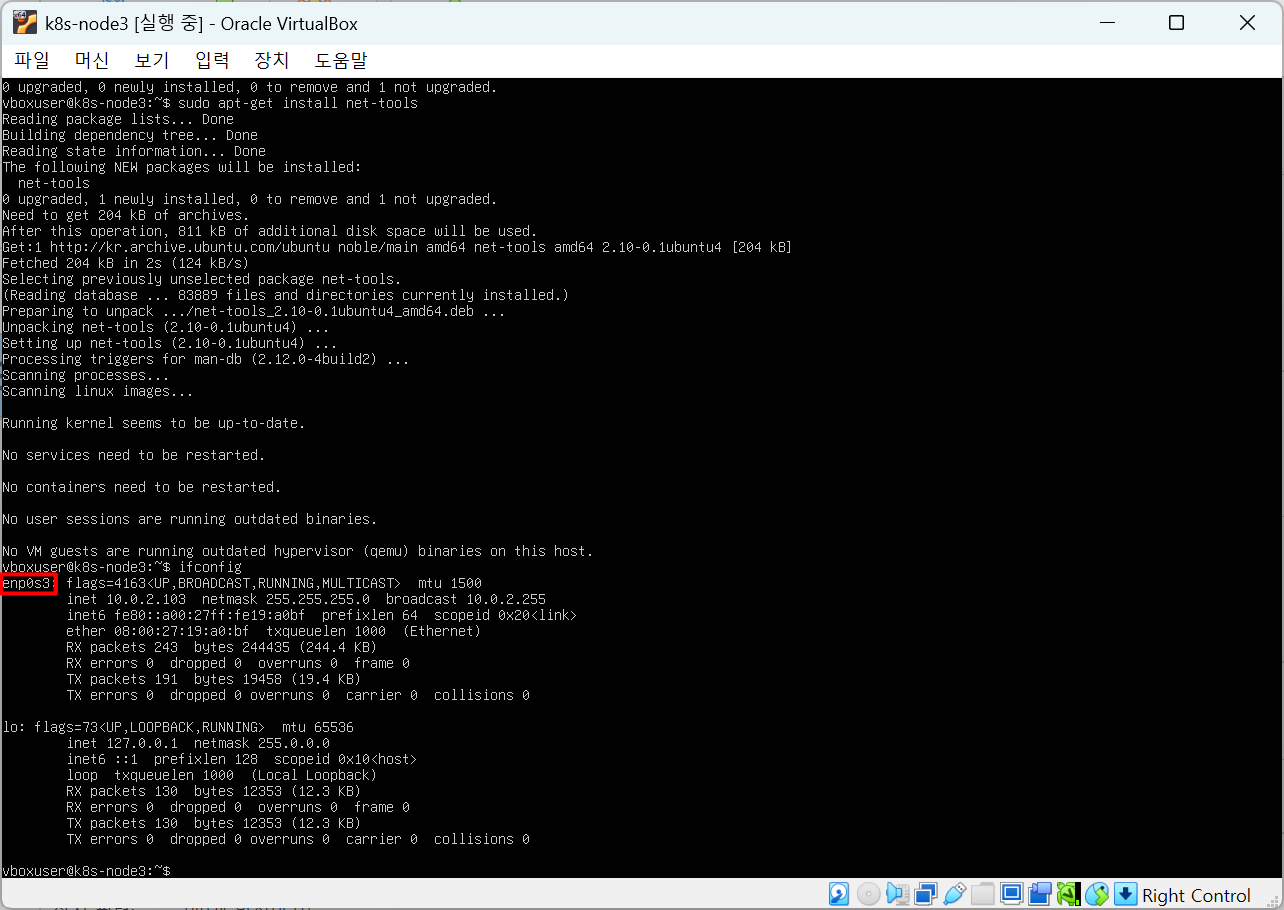Open the 파일 menu

coord(32,60)
